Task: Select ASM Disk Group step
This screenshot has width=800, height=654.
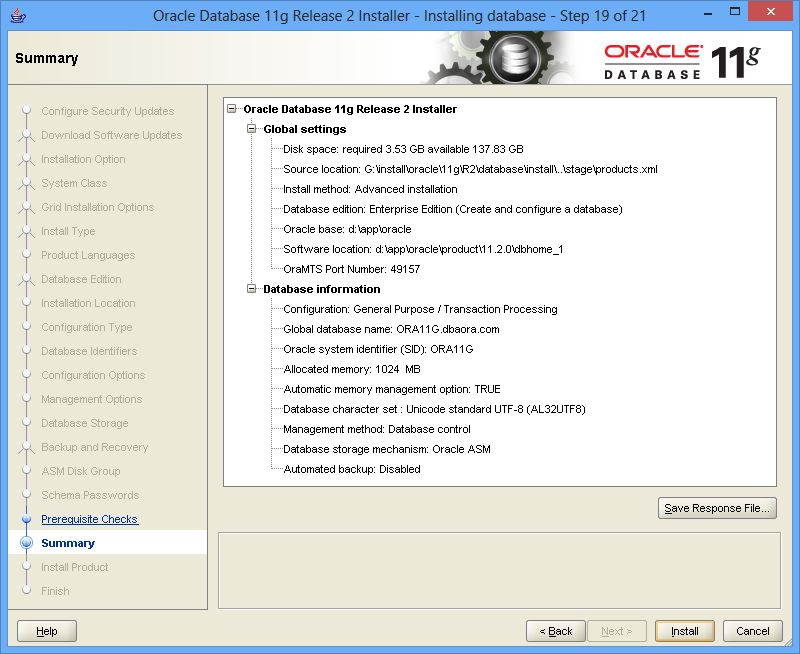Action: (x=81, y=470)
